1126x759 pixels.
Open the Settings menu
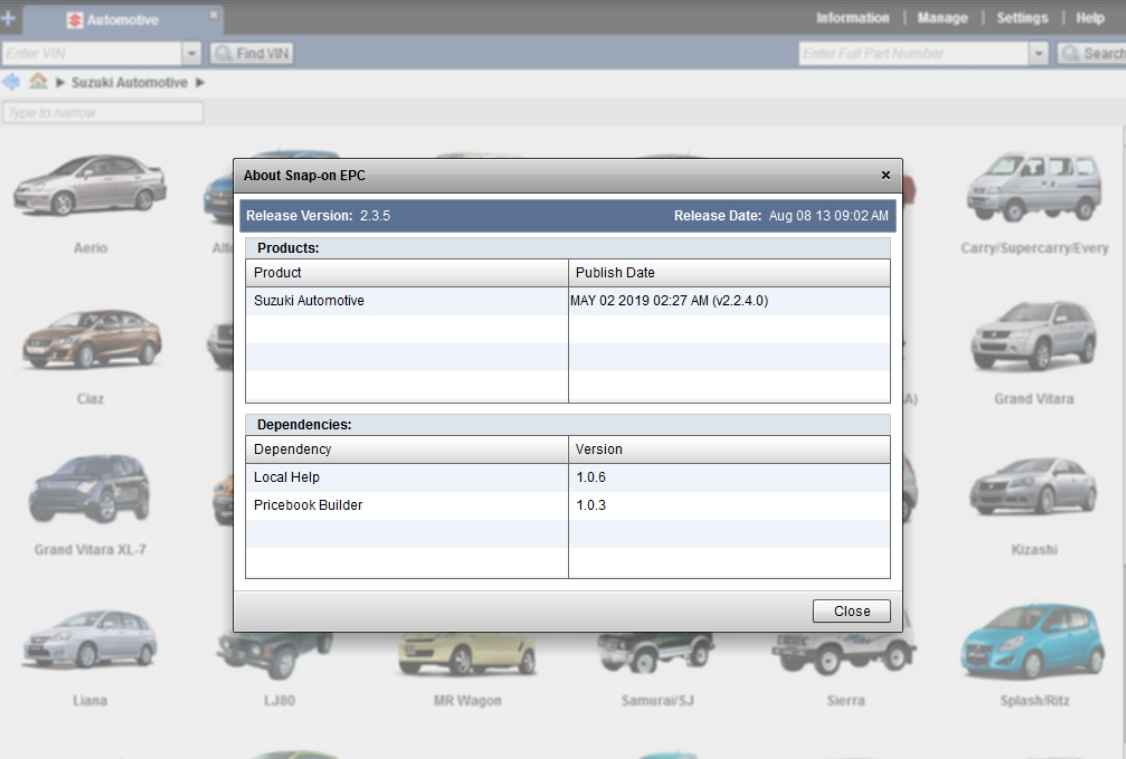pos(1022,18)
